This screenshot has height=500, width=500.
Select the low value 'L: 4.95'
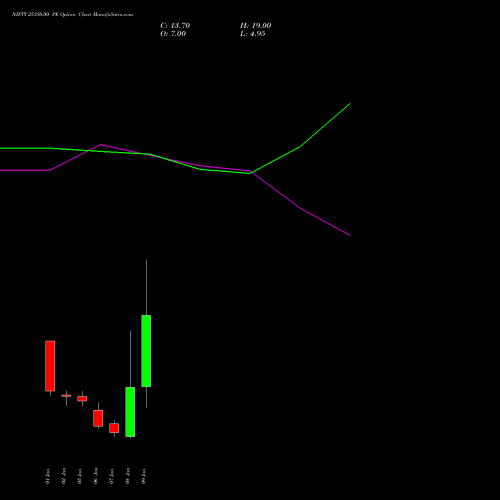252,34
